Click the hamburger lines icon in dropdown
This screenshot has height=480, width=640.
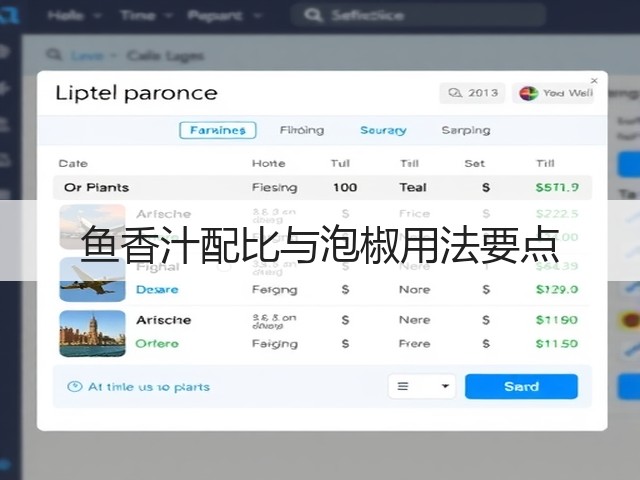(x=403, y=386)
